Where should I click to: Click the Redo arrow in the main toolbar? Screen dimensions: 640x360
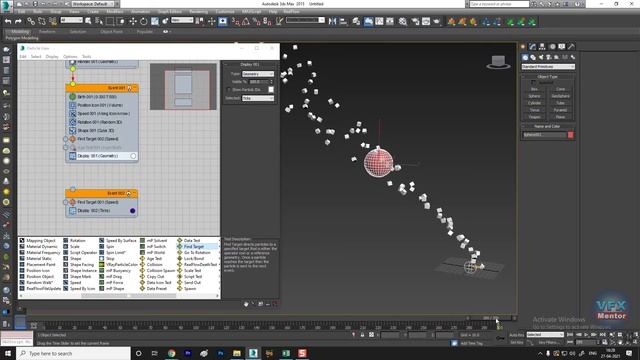18,21
